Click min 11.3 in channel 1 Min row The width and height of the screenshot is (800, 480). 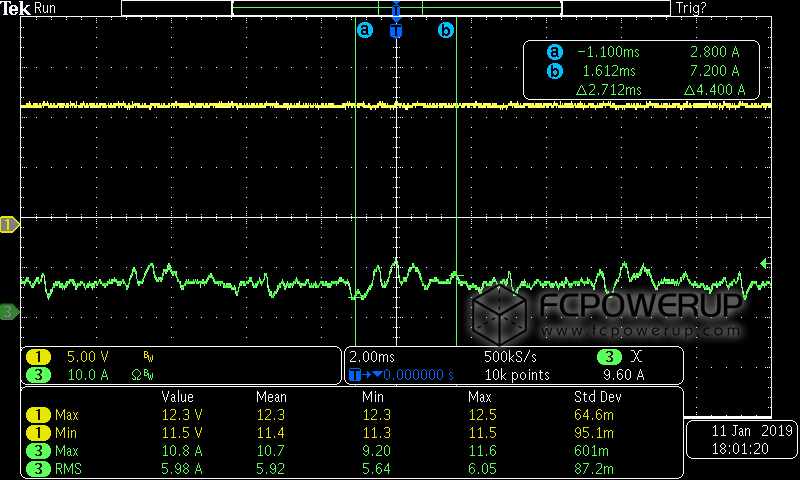click(377, 433)
